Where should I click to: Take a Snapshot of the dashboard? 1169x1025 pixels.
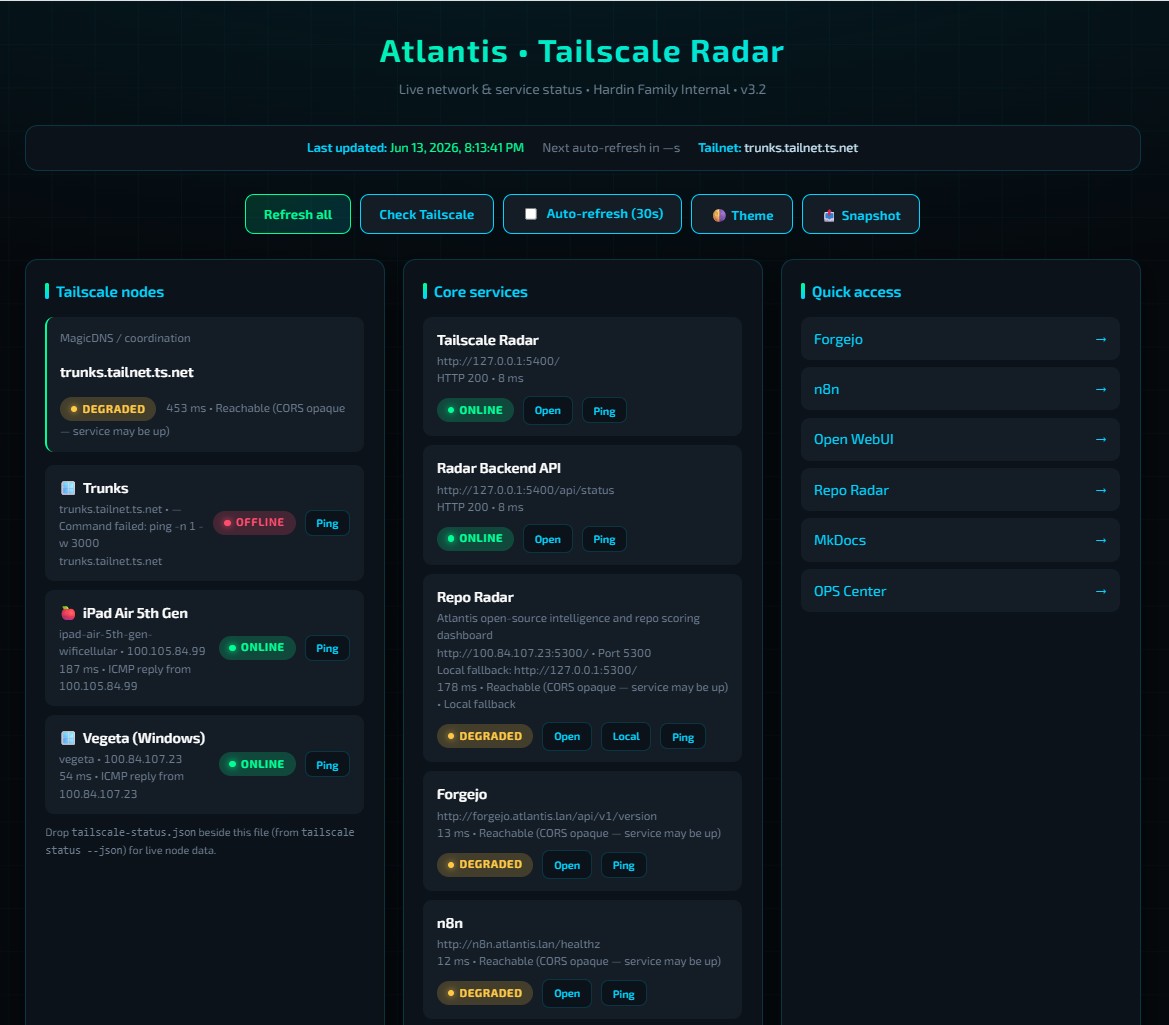(860, 215)
